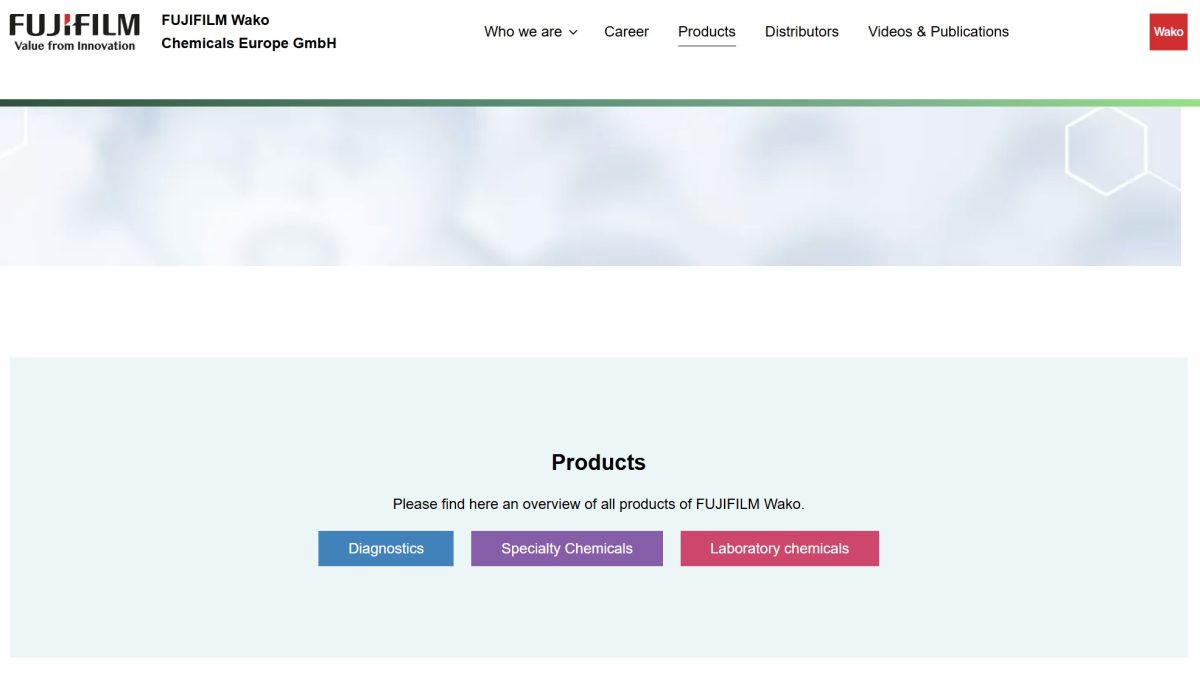
Task: Click the FUJIFILM logo
Action: tap(75, 32)
